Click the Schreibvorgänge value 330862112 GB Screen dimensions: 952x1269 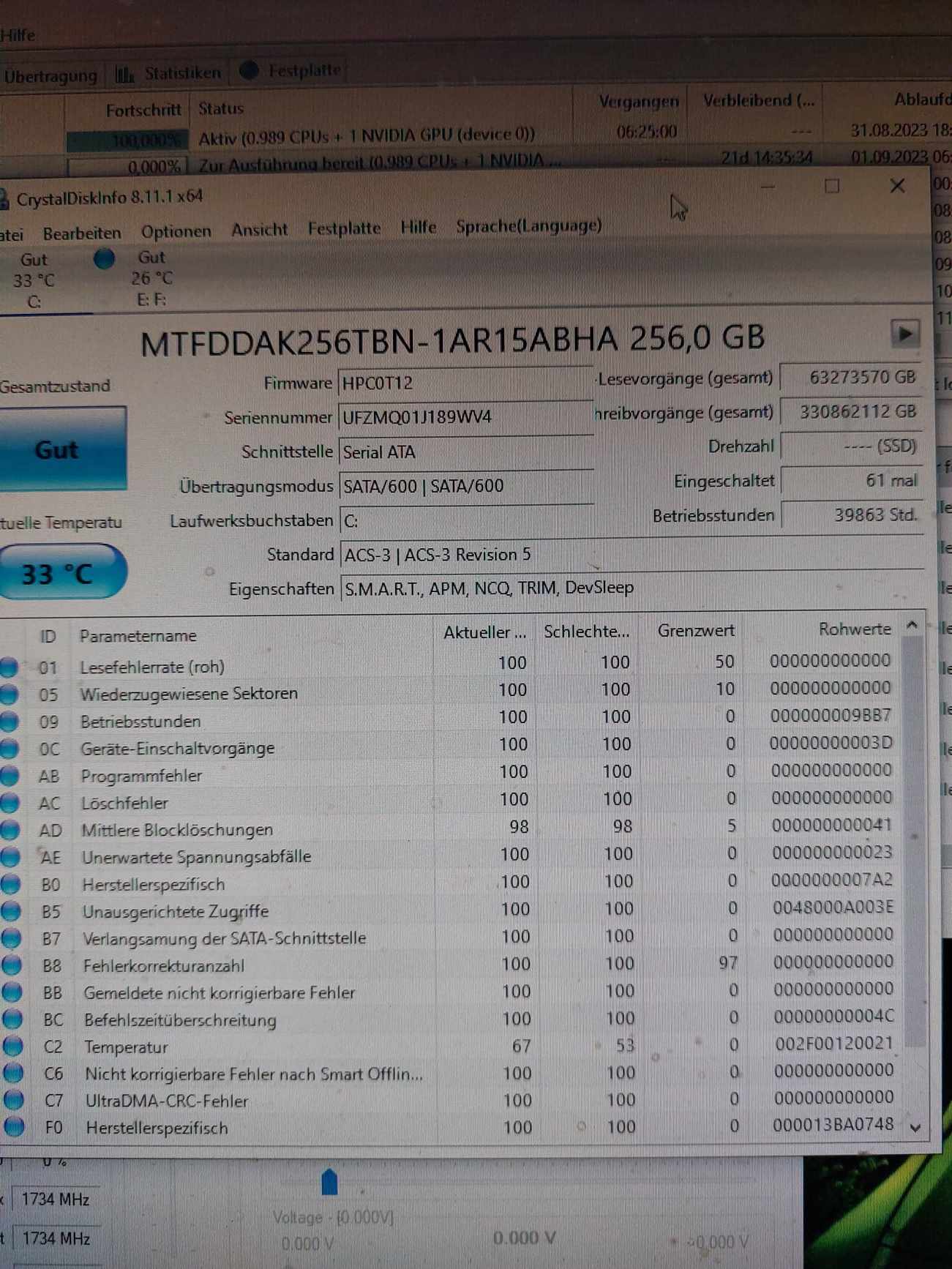pyautogui.click(x=851, y=412)
